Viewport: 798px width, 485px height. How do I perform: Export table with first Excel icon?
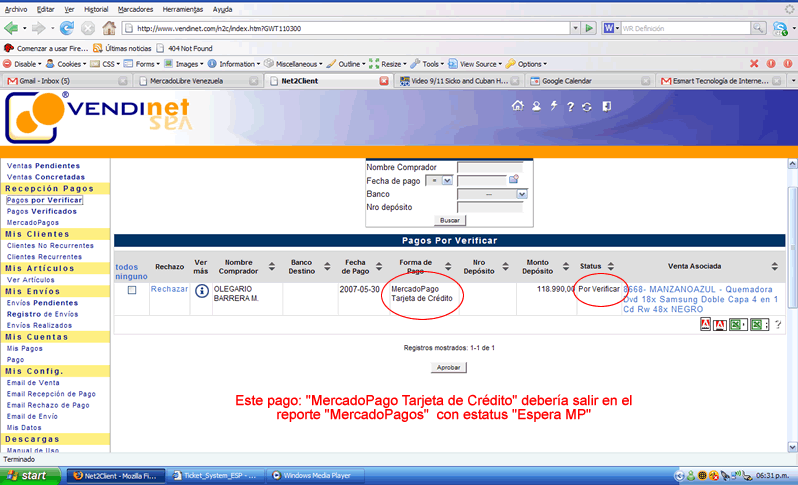737,324
